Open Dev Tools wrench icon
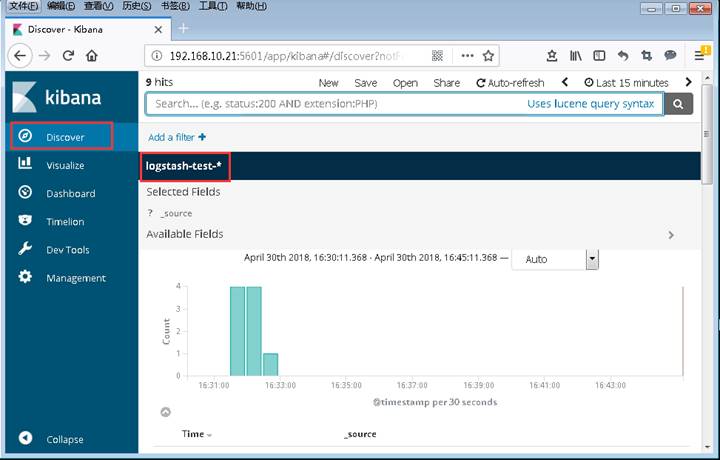This screenshot has width=720, height=460. pos(26,249)
